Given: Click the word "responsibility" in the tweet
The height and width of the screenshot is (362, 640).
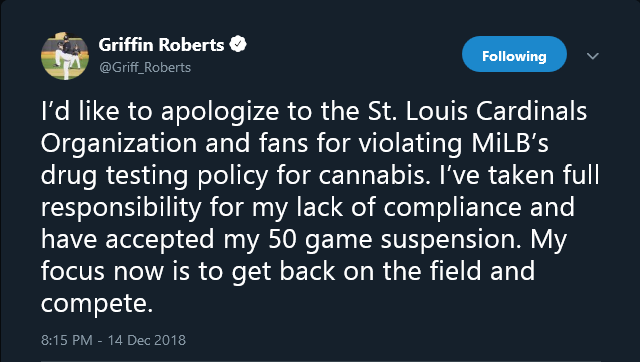Looking at the screenshot, I should coord(121,208).
